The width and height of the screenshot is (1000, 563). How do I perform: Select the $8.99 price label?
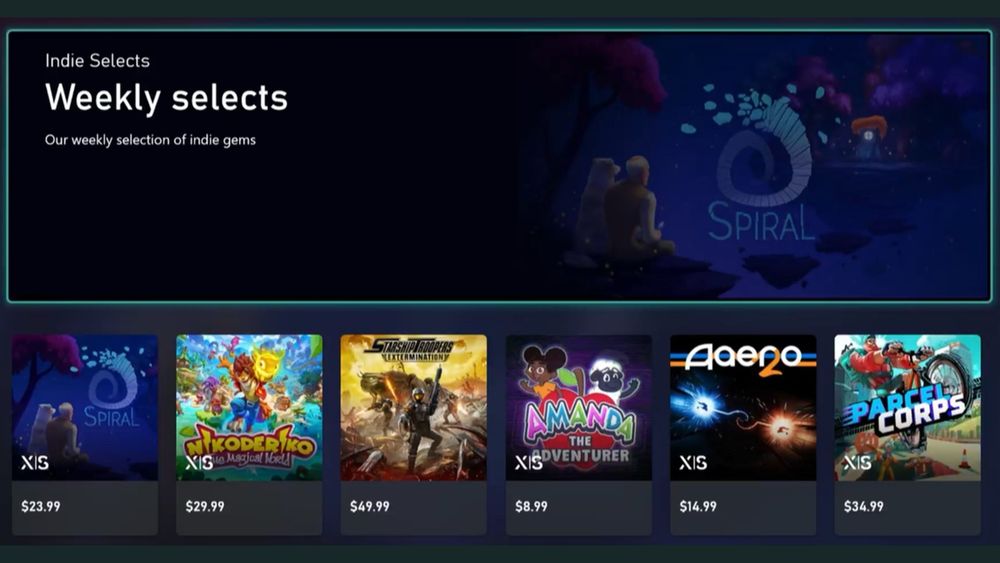tap(531, 506)
